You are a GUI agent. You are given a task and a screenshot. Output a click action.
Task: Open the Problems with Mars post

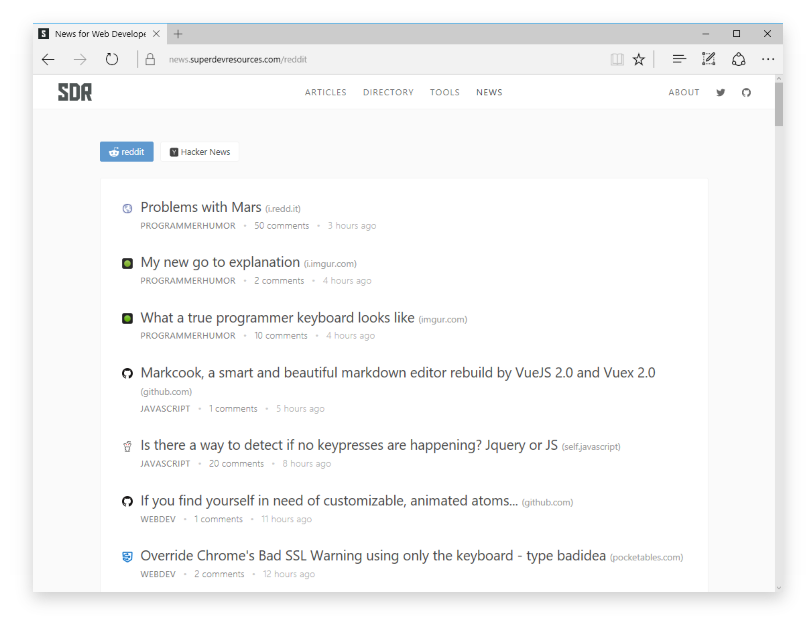[201, 207]
